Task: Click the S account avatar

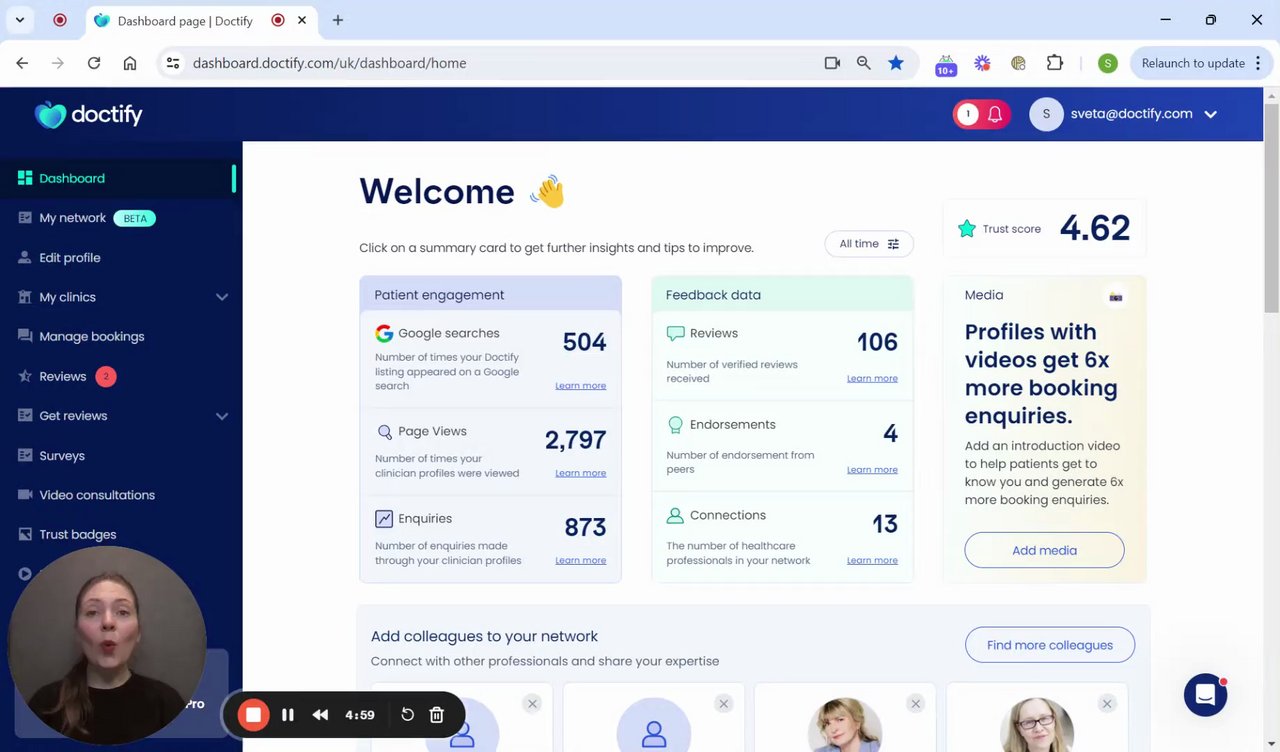Action: click(x=1046, y=114)
